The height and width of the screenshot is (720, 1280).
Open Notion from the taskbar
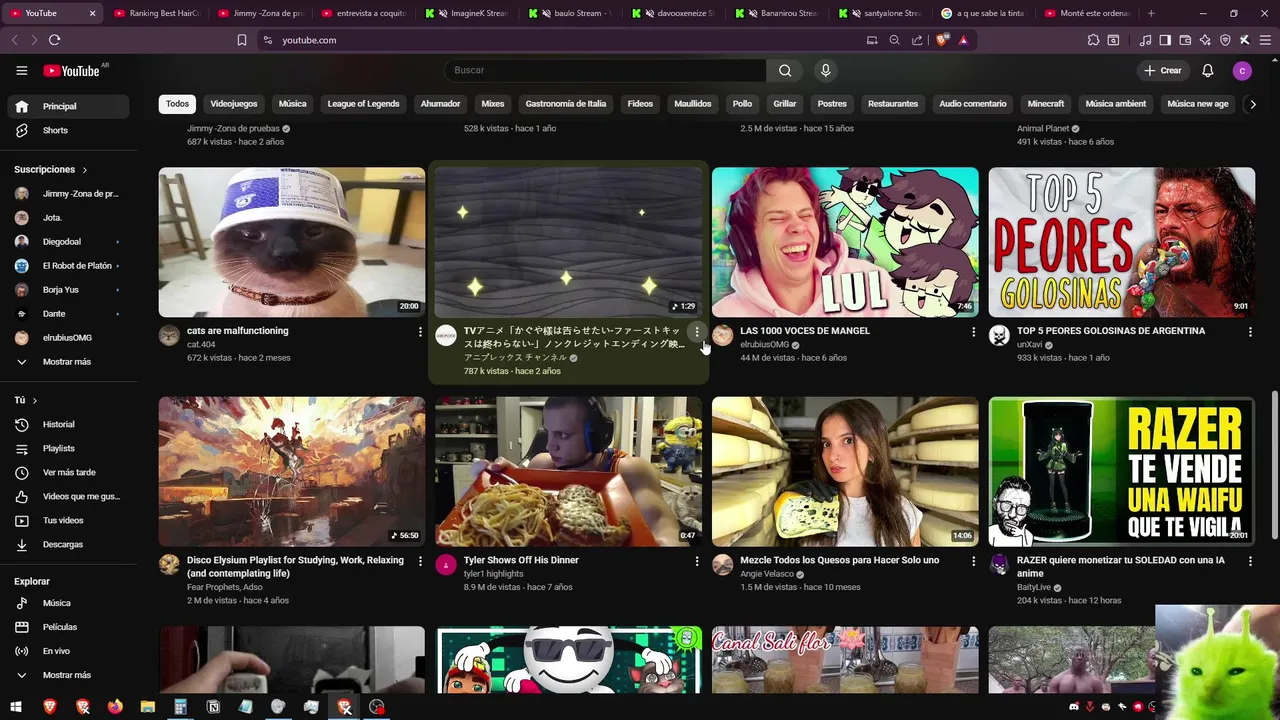click(x=213, y=707)
